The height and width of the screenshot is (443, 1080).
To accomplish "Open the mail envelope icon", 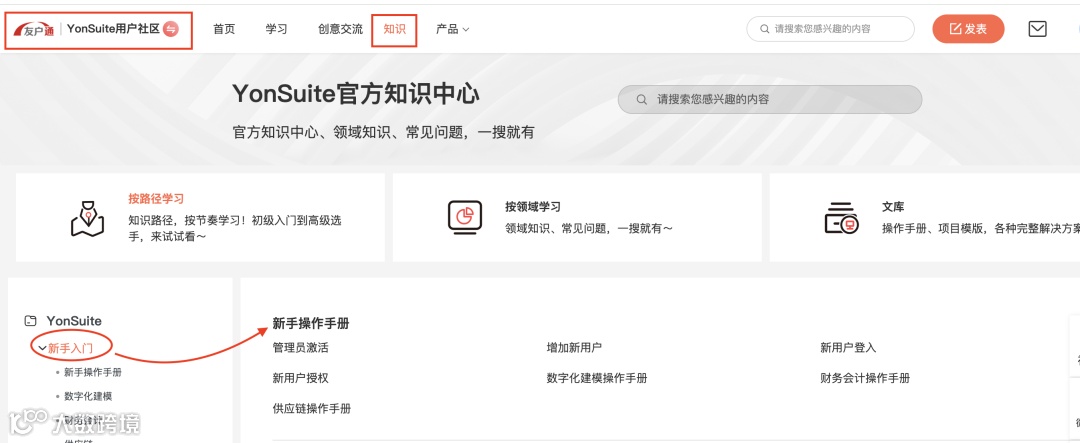I will pyautogui.click(x=1037, y=28).
